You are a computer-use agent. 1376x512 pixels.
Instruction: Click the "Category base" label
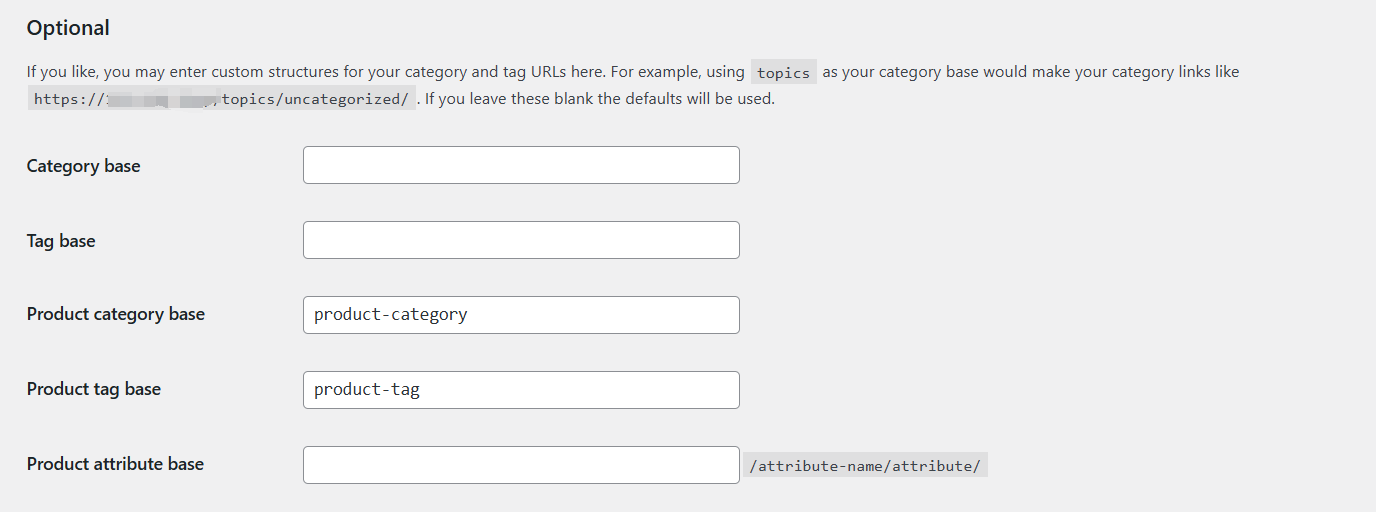(x=83, y=166)
